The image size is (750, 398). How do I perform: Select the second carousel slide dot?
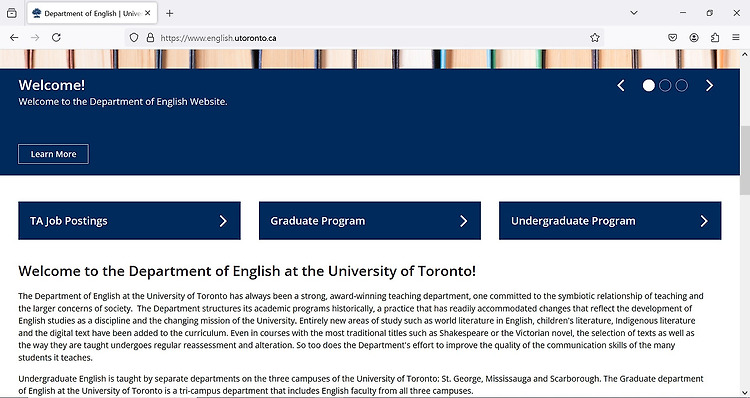(665, 86)
